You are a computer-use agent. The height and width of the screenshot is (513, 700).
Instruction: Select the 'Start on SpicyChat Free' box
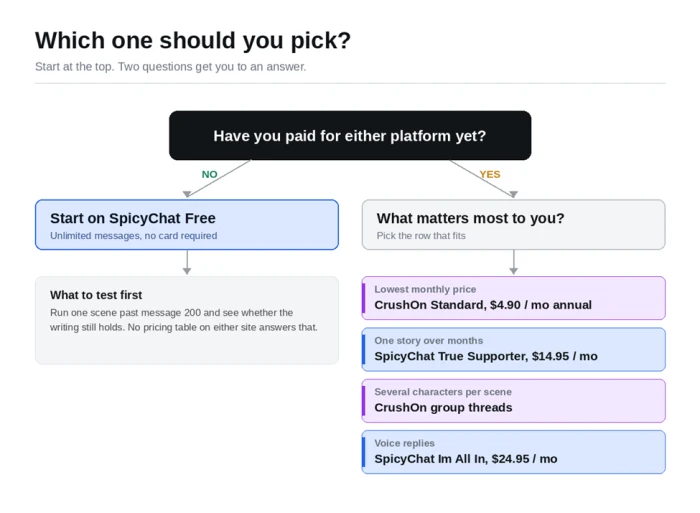point(187,225)
